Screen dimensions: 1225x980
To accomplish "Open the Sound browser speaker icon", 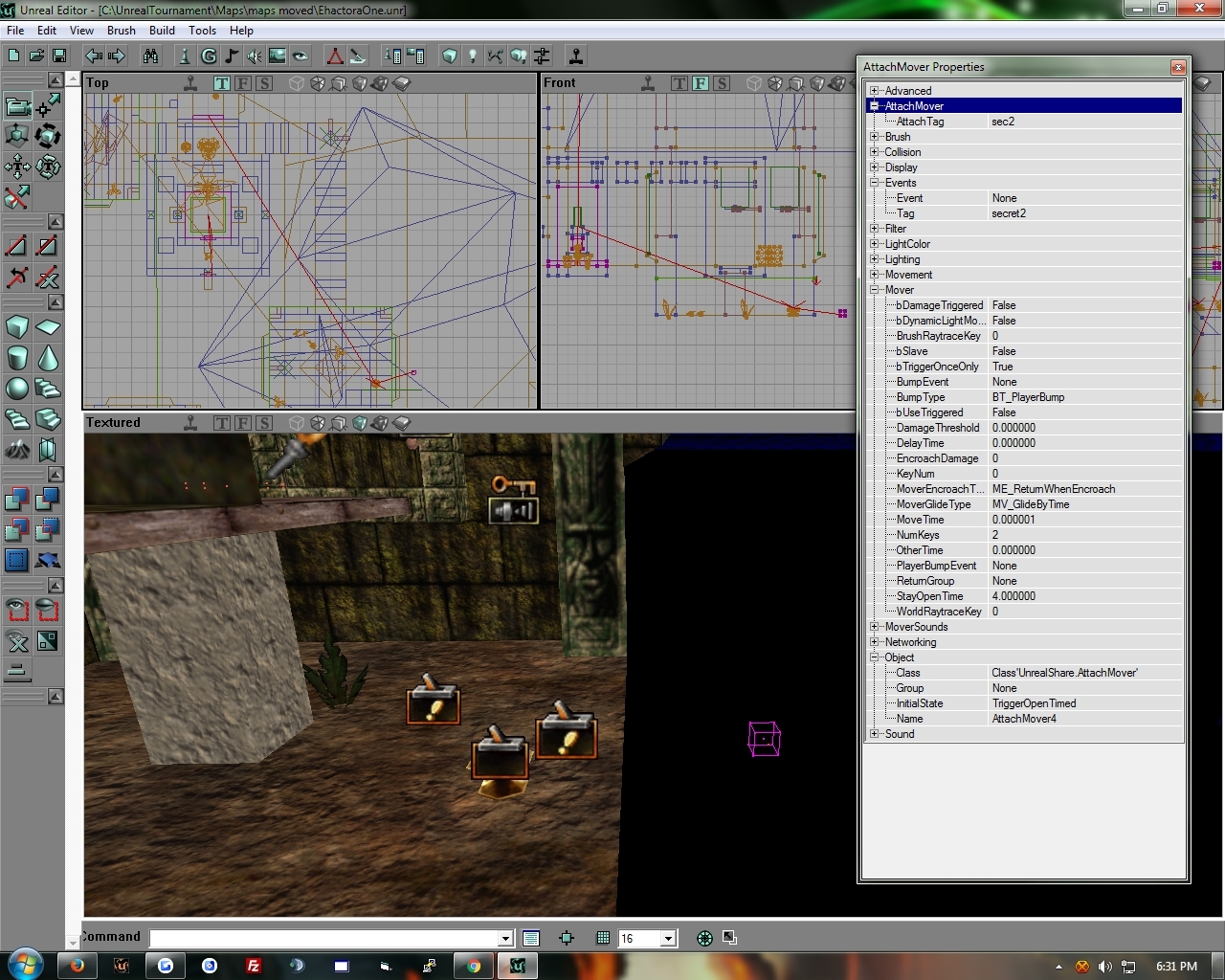I will (x=255, y=56).
